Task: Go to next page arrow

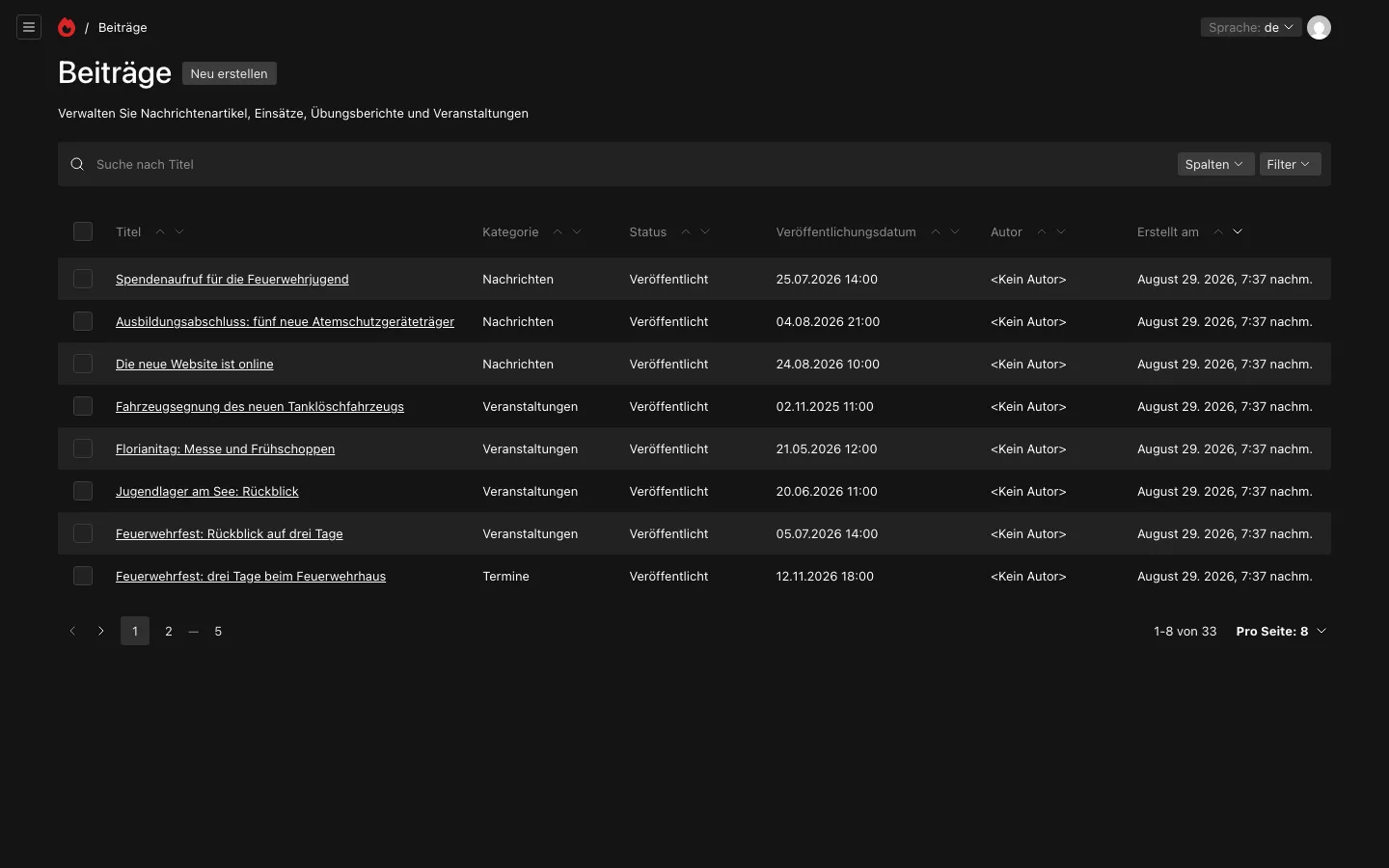Action: coord(101,631)
